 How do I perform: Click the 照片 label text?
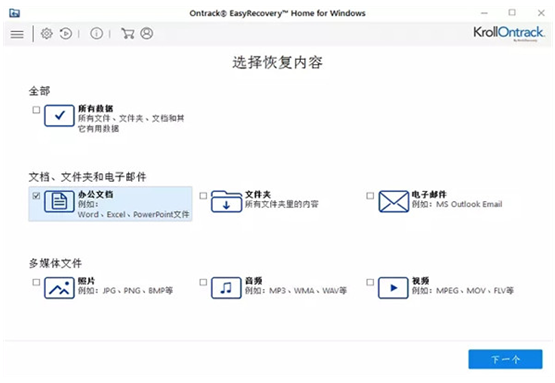[87, 281]
